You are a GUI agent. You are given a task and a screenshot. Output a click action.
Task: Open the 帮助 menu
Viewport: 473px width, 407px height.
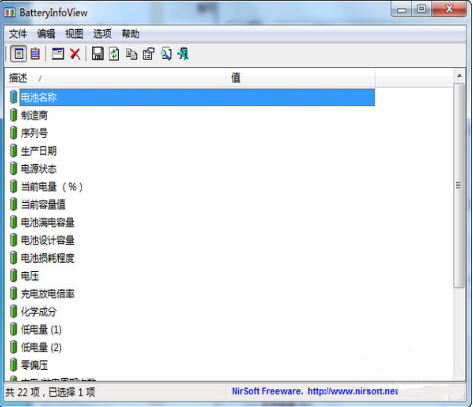[x=130, y=34]
